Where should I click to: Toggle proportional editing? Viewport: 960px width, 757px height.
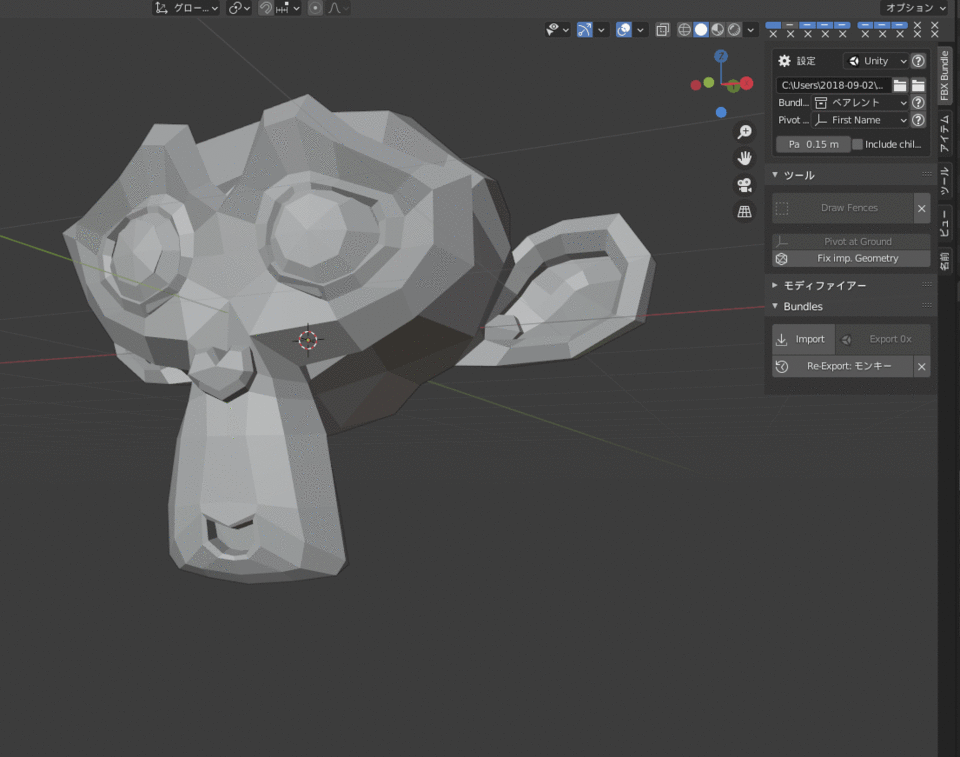click(315, 8)
